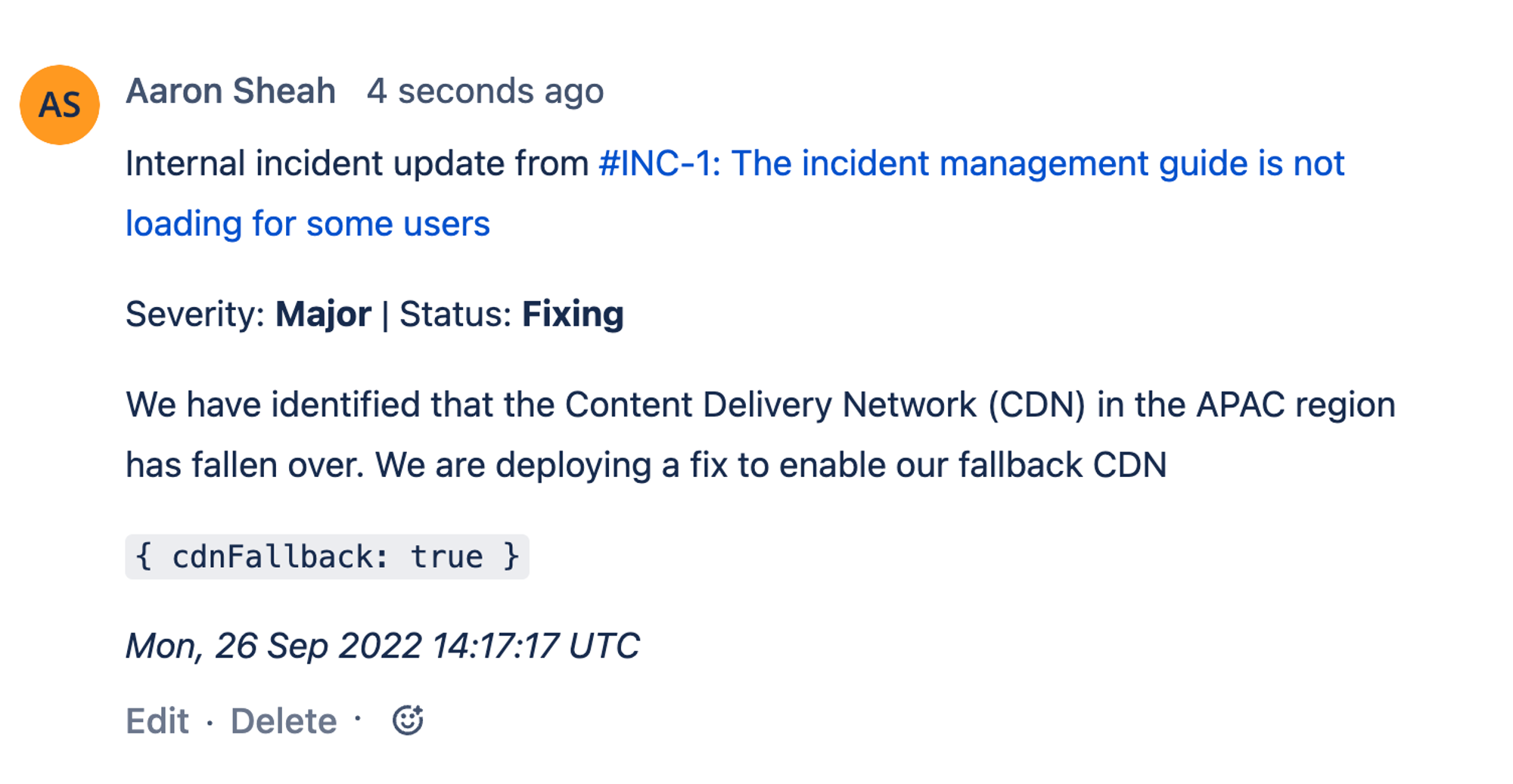Click the 'fallback CDN' sentence end
1513x784 pixels.
pos(1062,465)
